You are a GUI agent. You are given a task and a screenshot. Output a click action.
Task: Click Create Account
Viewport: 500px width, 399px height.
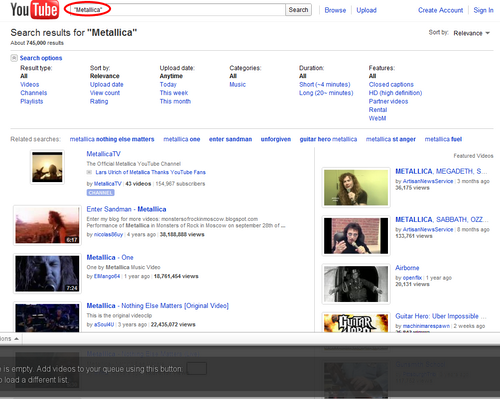[x=440, y=10]
